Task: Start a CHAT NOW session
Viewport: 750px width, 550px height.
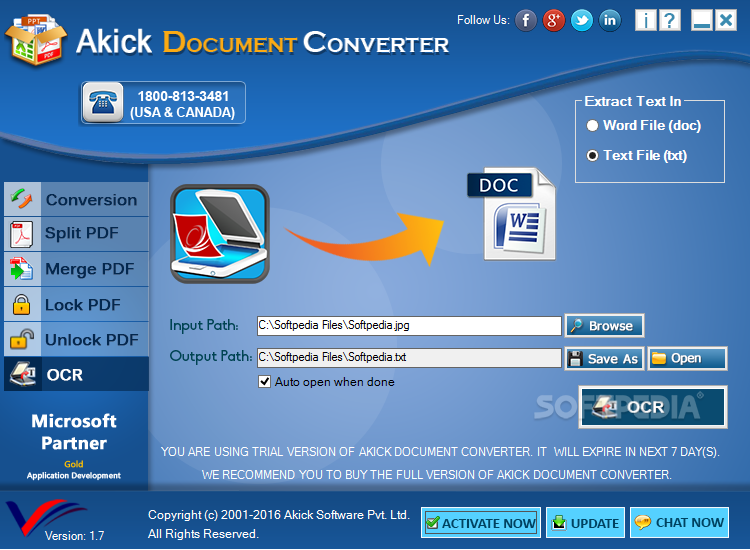Action: 680,523
